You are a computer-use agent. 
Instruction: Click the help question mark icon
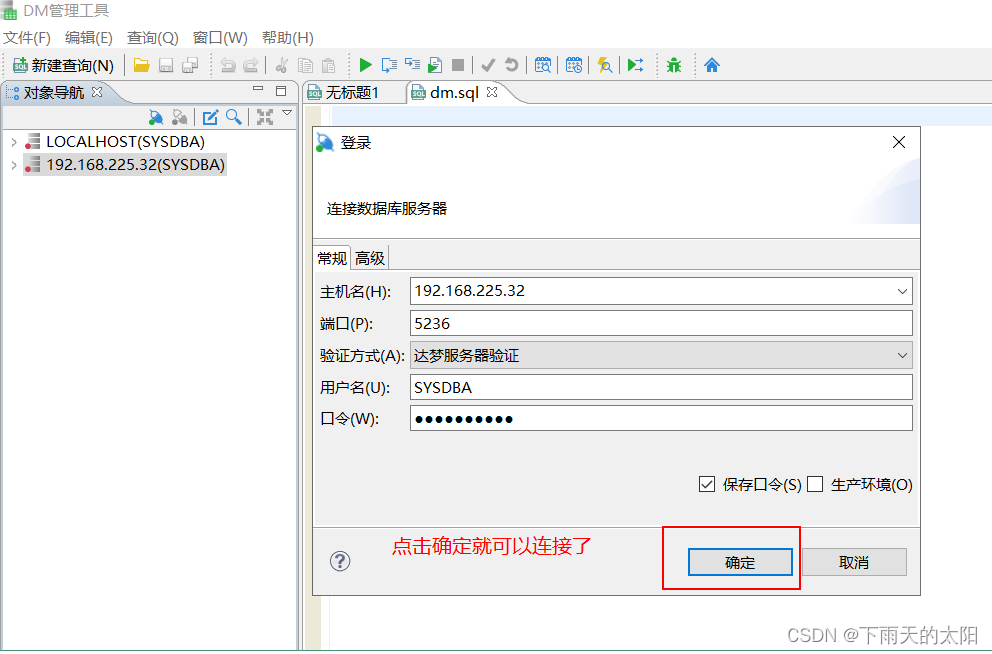[340, 561]
